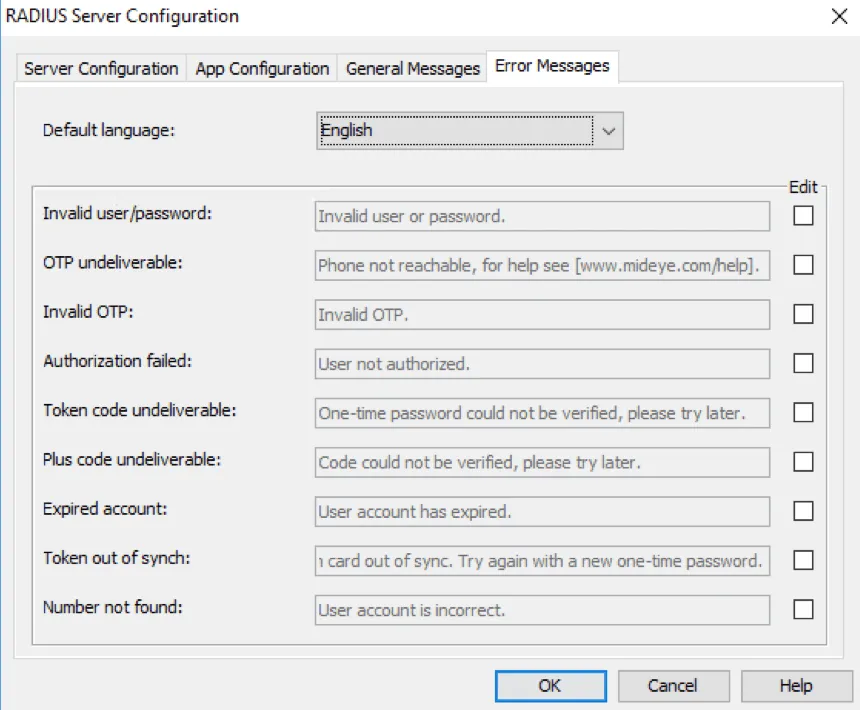Viewport: 860px width, 710px height.
Task: Confirm settings with the OK button
Action: [549, 686]
